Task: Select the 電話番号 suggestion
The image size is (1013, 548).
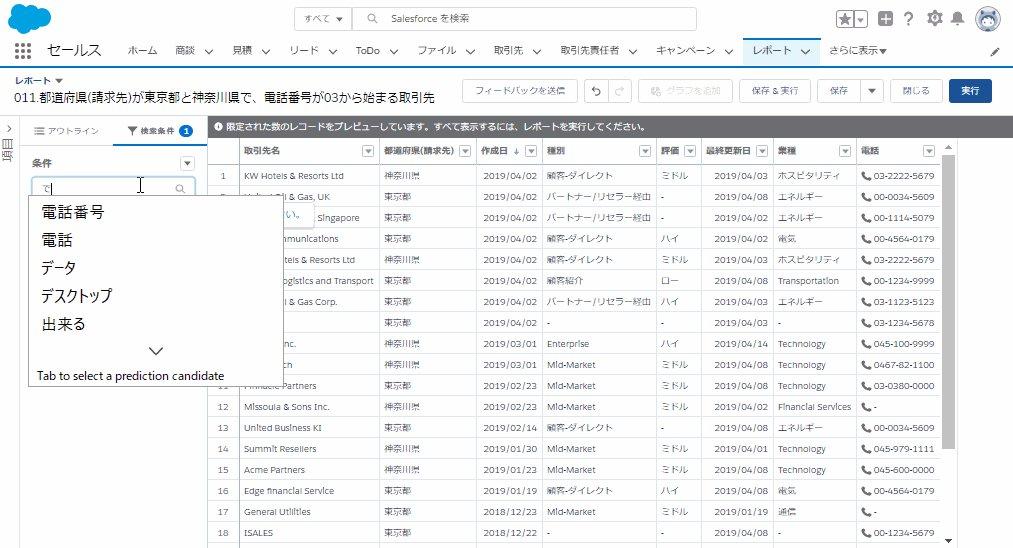Action: pyautogui.click(x=72, y=212)
